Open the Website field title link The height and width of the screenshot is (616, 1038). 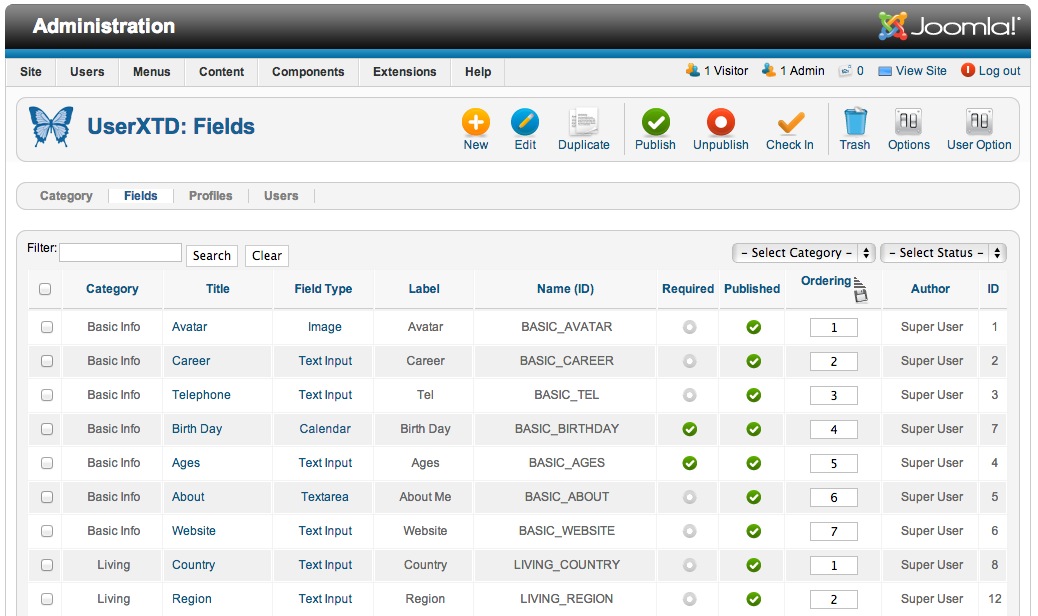(194, 531)
